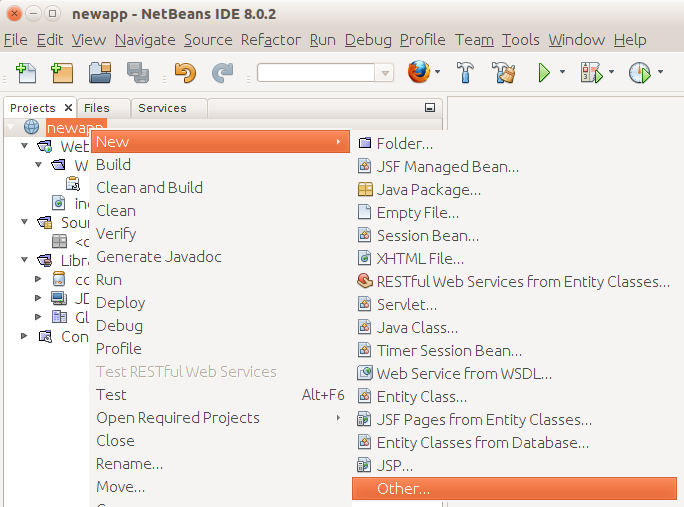Viewport: 684px width, 507px height.
Task: Minimize the Projects panel window group
Action: 430,108
